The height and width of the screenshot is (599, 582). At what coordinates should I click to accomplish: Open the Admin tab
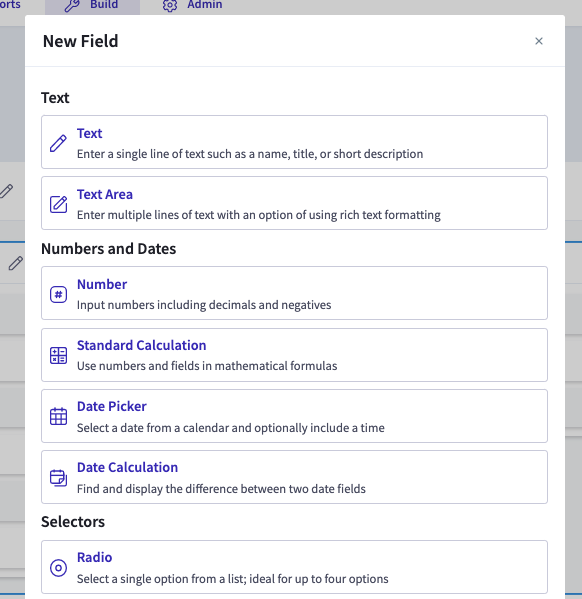tap(192, 6)
